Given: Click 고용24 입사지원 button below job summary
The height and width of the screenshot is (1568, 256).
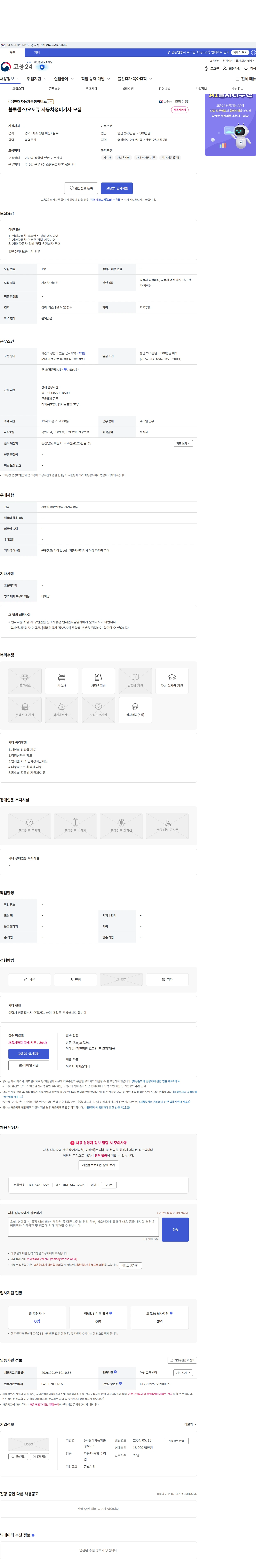Looking at the screenshot, I should tap(117, 188).
